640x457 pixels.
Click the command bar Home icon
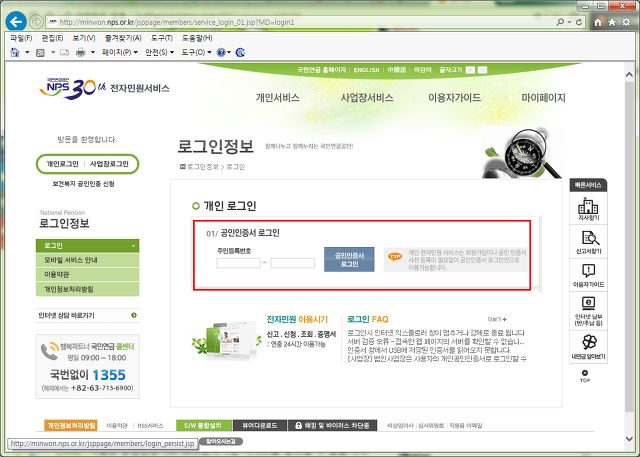(15, 52)
